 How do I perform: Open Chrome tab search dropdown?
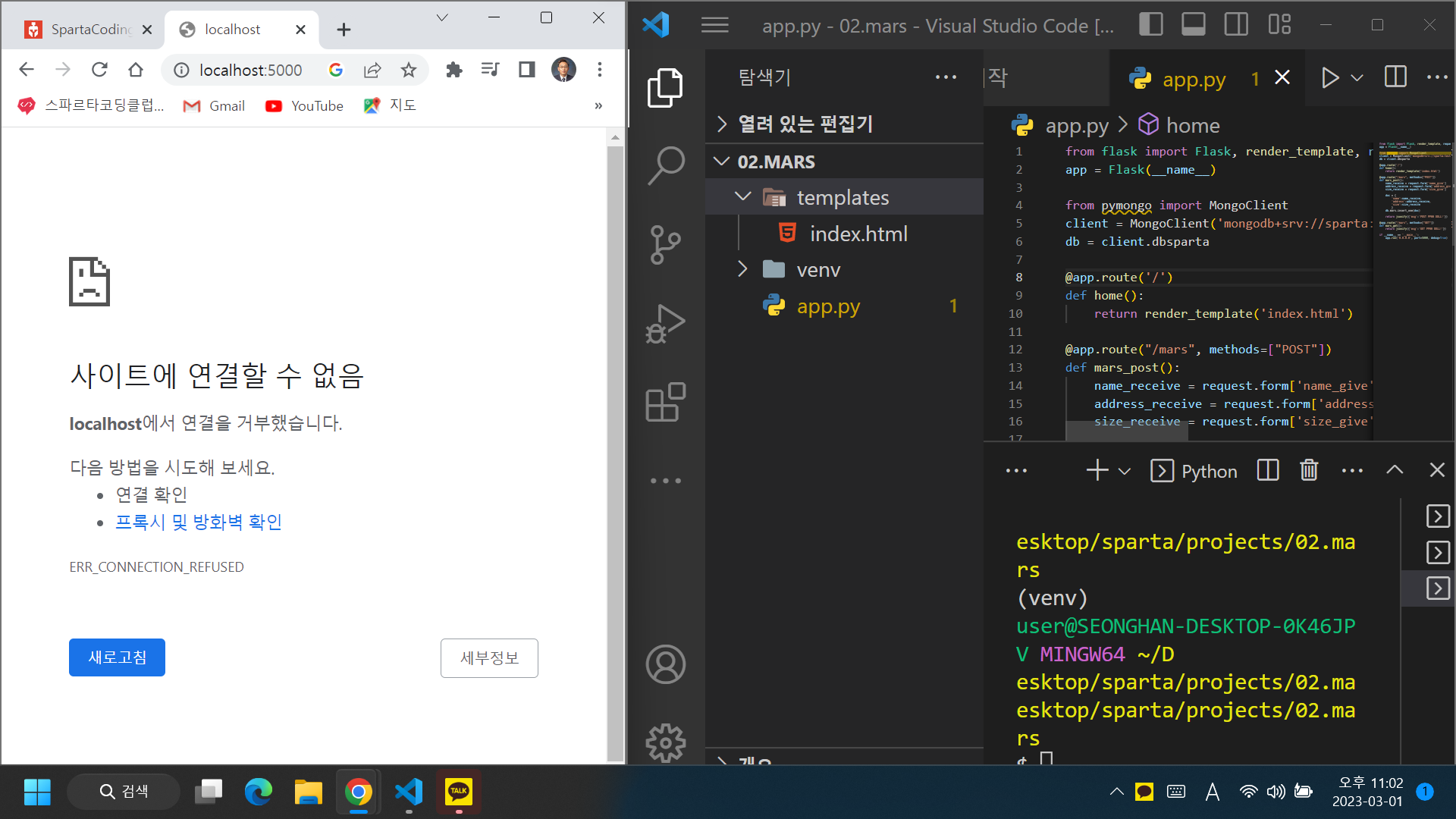442,17
